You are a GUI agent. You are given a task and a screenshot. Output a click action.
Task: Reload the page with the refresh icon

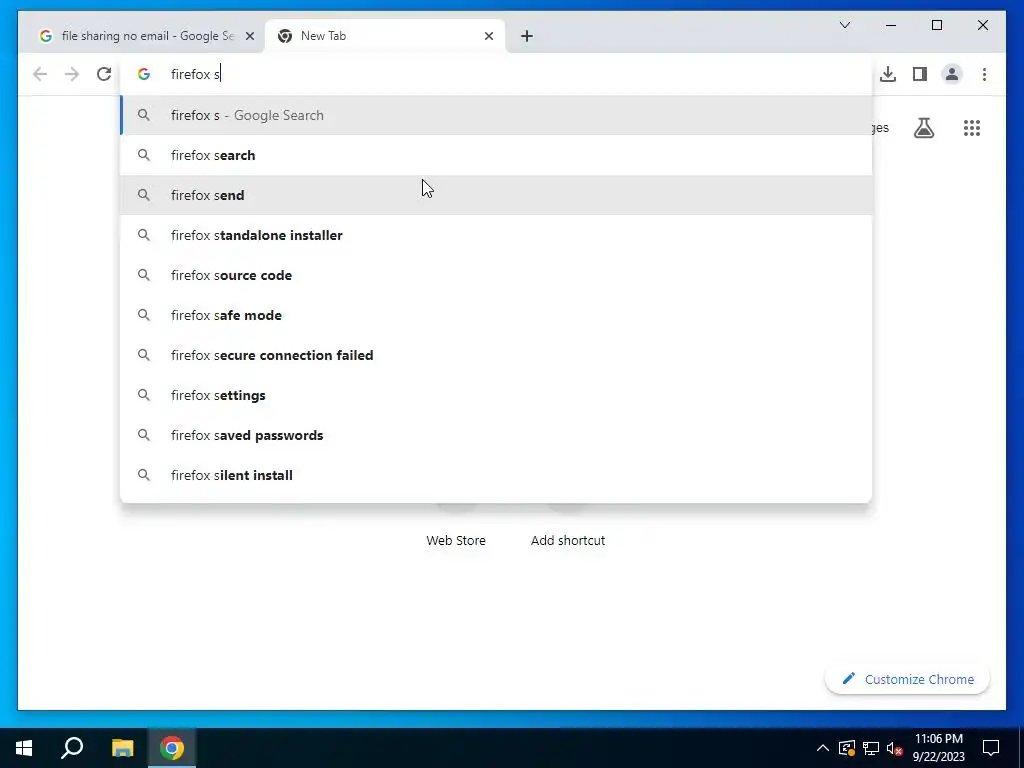[104, 74]
